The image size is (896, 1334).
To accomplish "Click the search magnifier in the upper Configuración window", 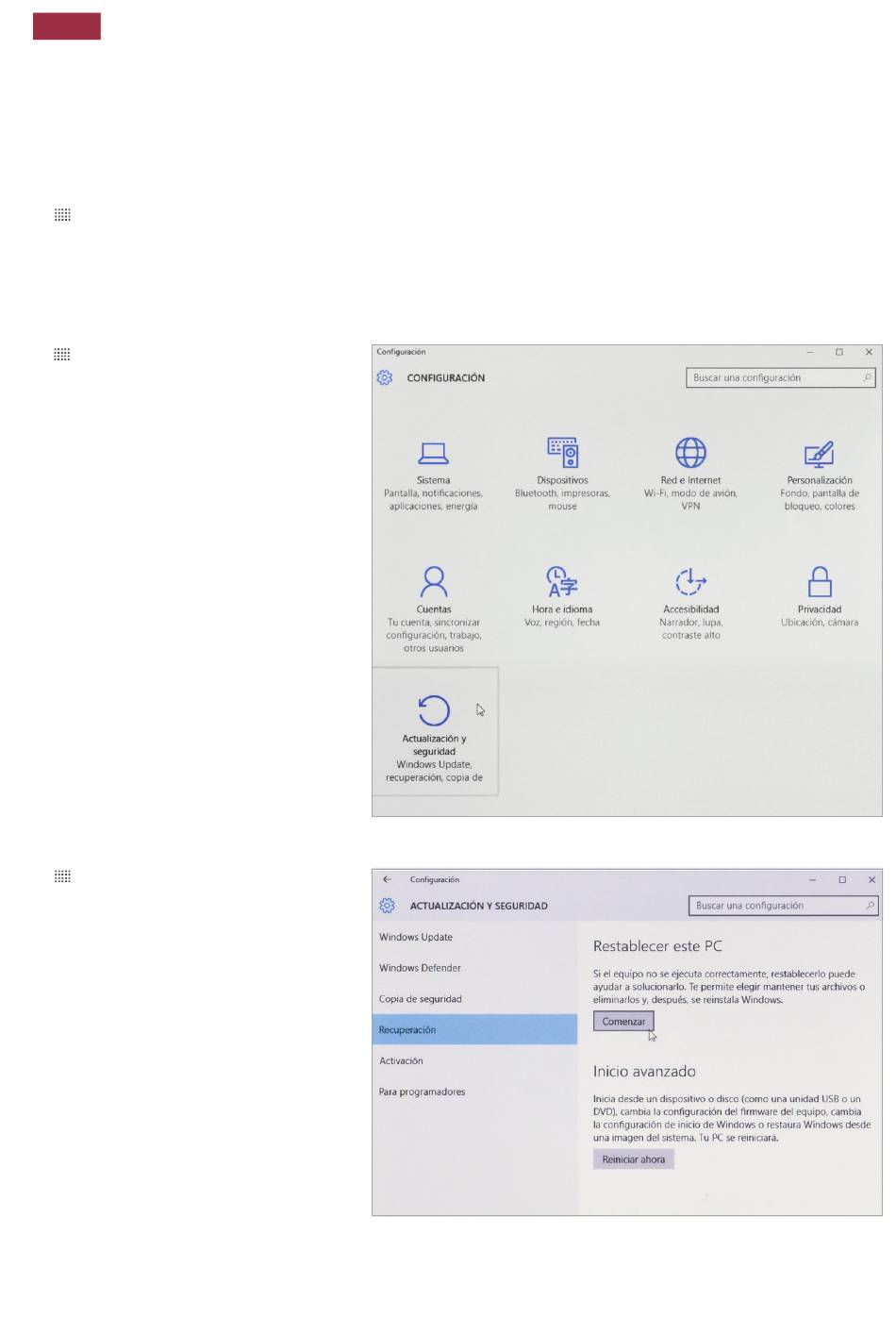I will (x=868, y=377).
